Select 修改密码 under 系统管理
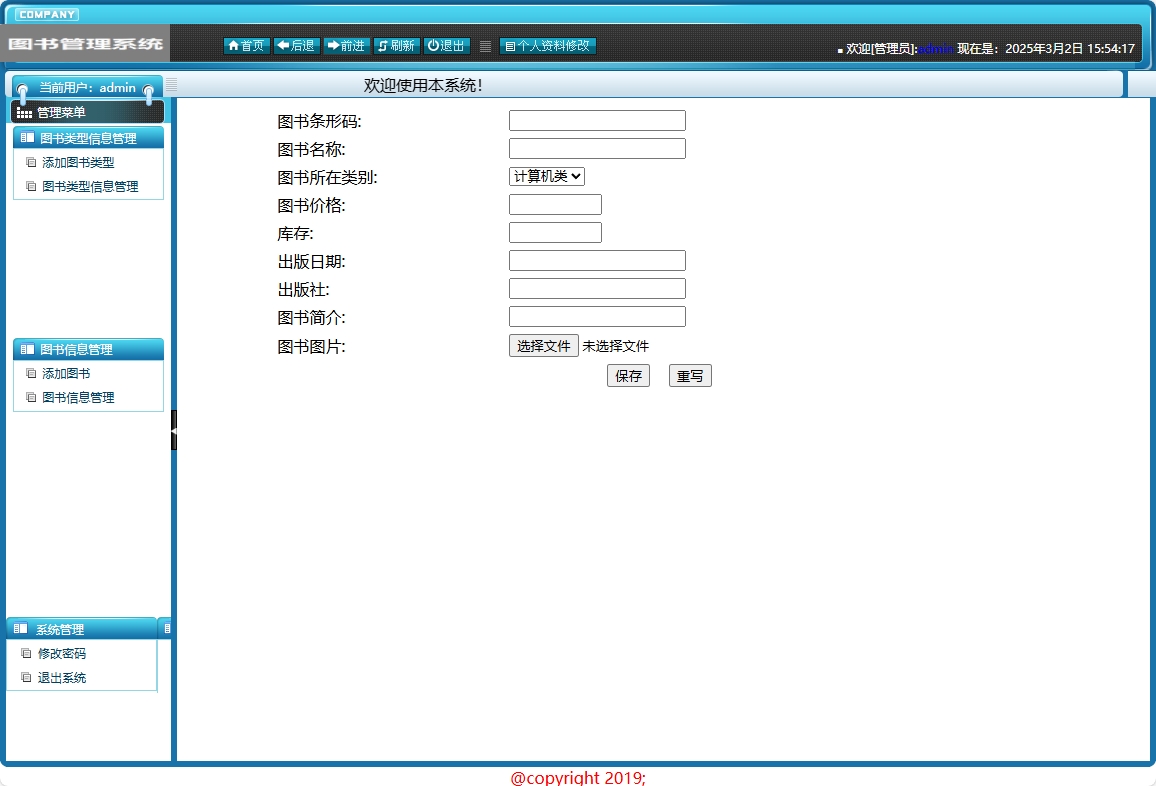 [61, 653]
